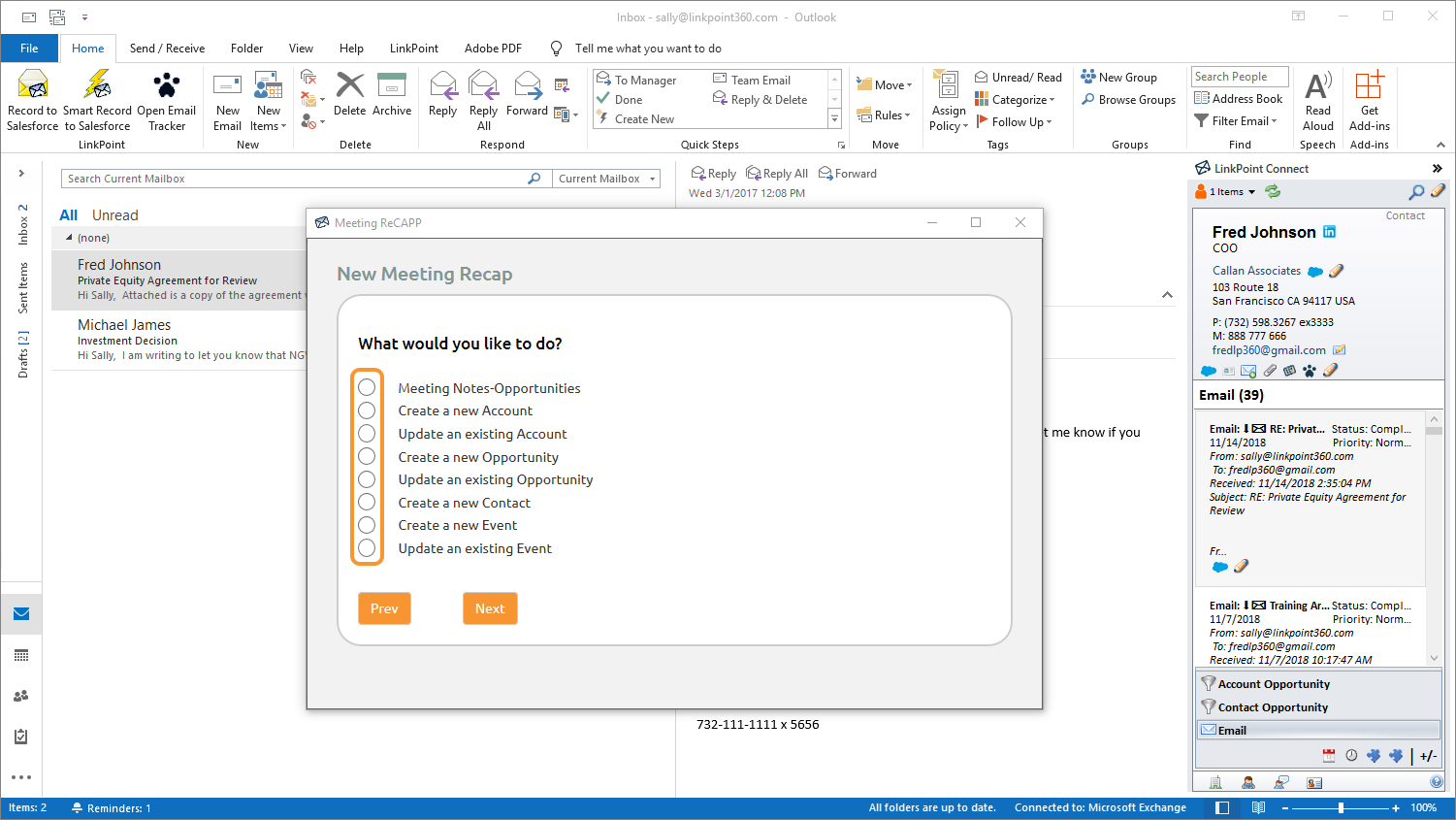Select Create a new Event option
Image resolution: width=1456 pixels, height=820 pixels.
click(367, 525)
